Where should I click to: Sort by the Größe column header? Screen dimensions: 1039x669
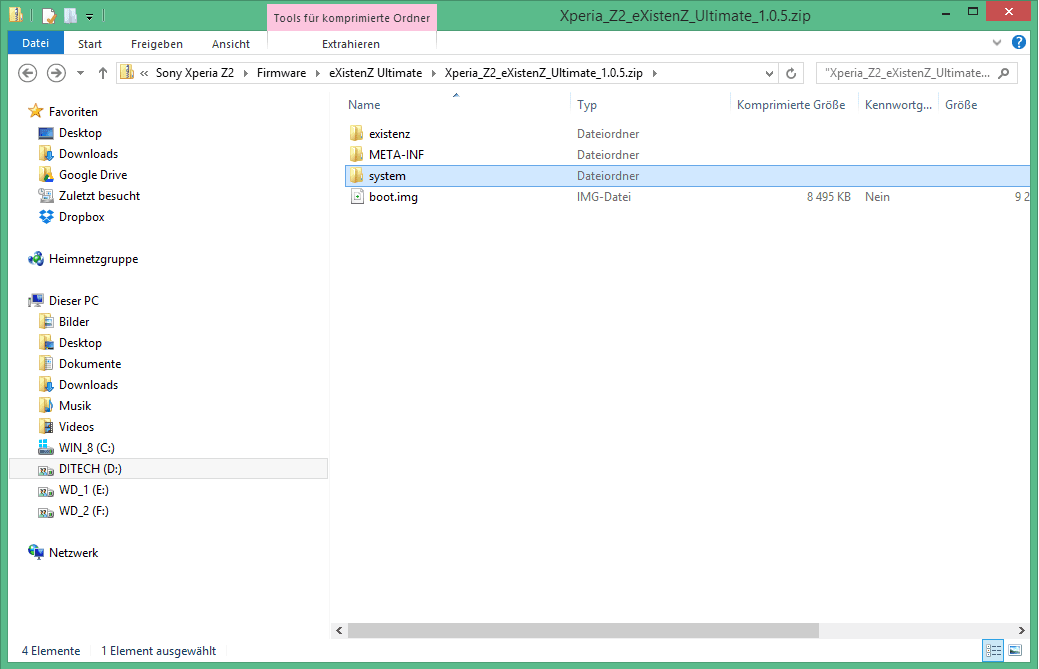[x=961, y=105]
